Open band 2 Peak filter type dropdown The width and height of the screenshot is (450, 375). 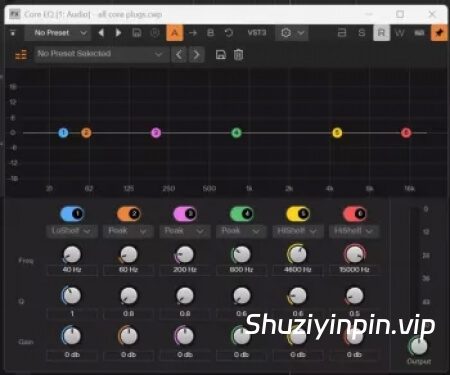point(129,231)
